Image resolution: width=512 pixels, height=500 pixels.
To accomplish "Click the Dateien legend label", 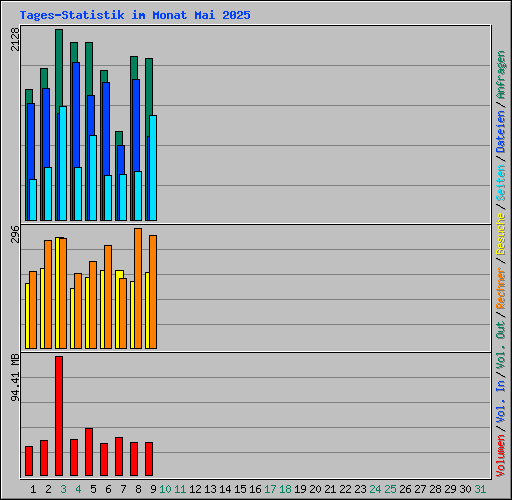I will tap(501, 132).
